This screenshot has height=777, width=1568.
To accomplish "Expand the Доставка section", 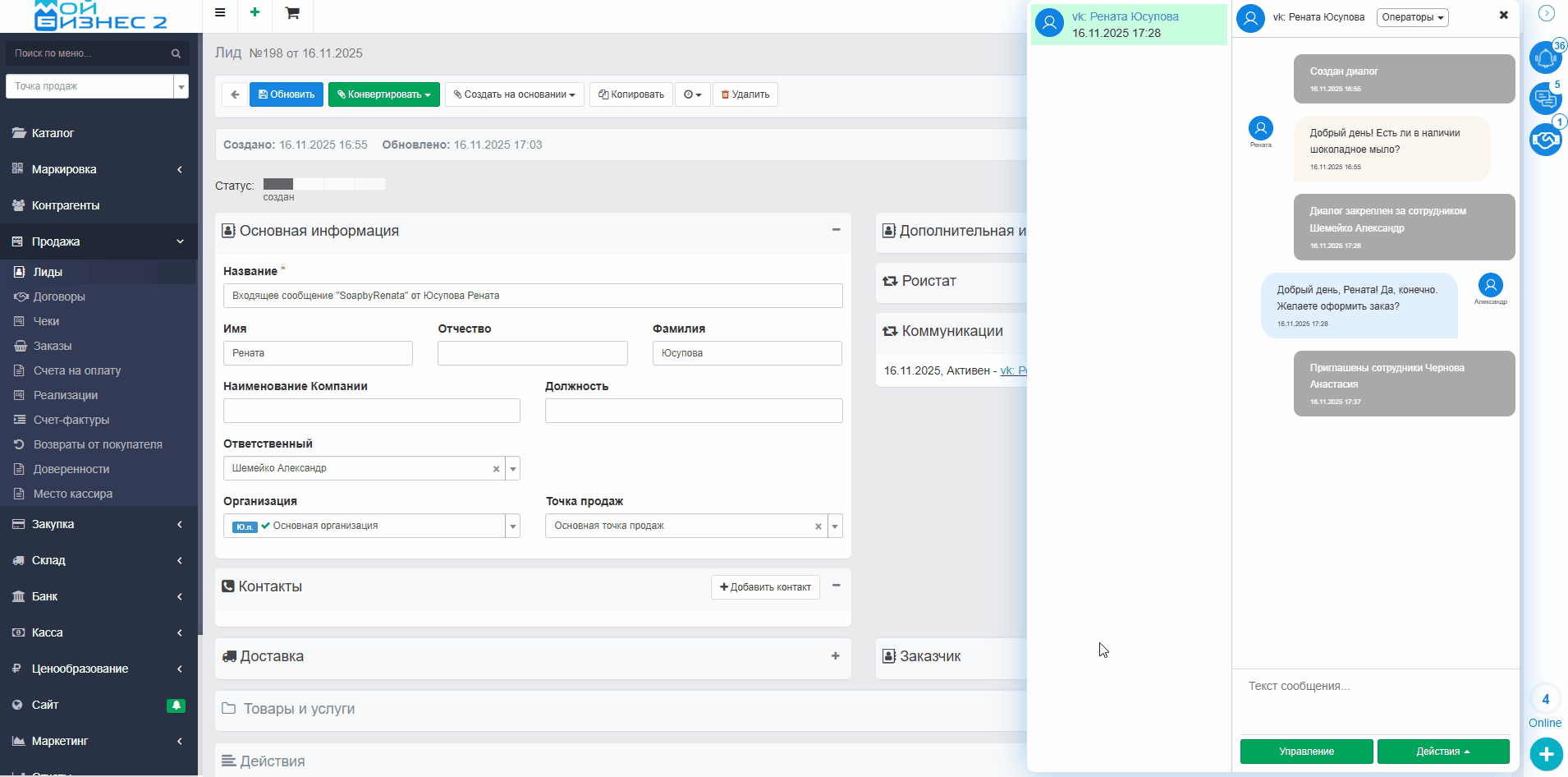I will (835, 656).
